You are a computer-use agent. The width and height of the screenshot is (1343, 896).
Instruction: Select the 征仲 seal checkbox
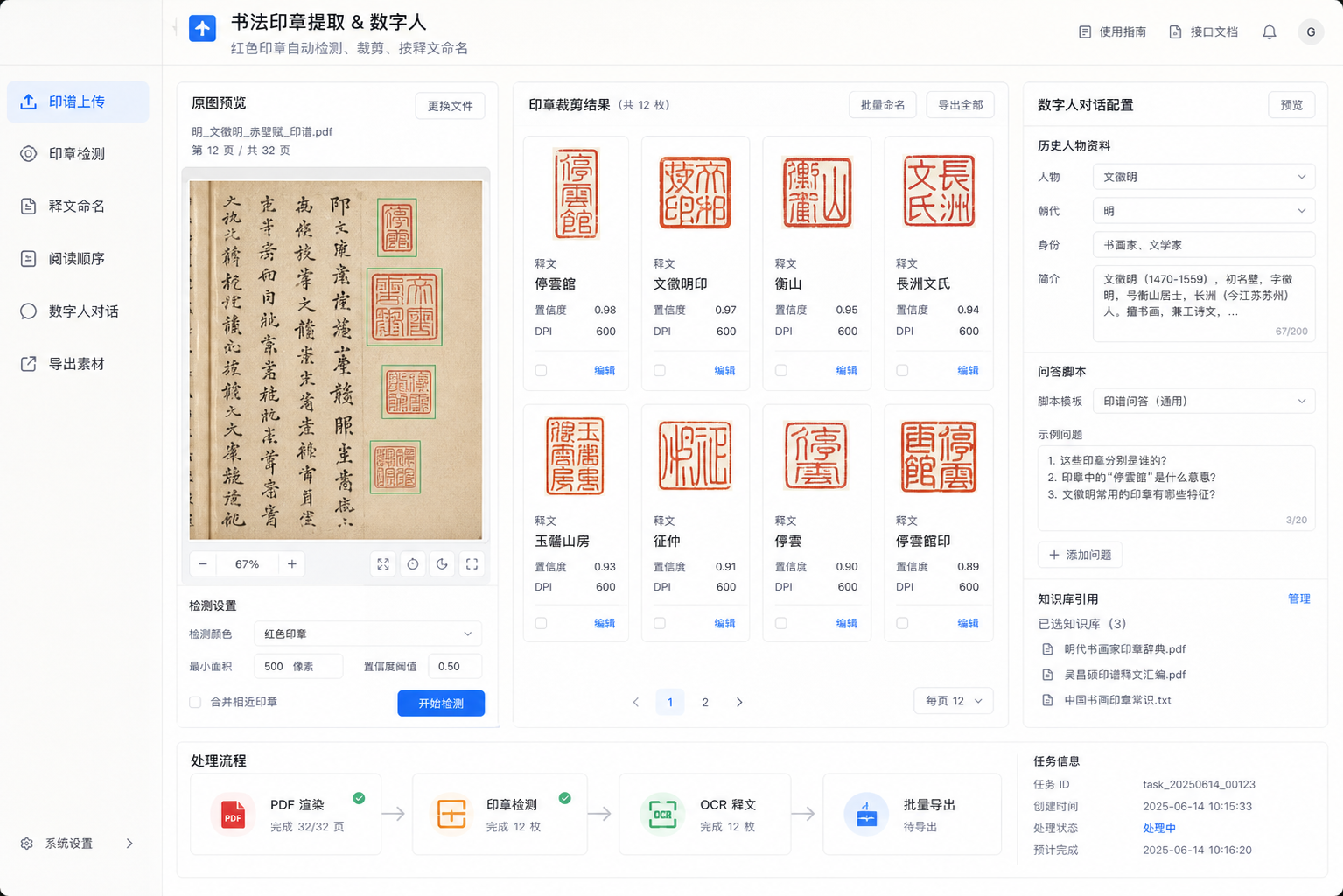[x=660, y=623]
